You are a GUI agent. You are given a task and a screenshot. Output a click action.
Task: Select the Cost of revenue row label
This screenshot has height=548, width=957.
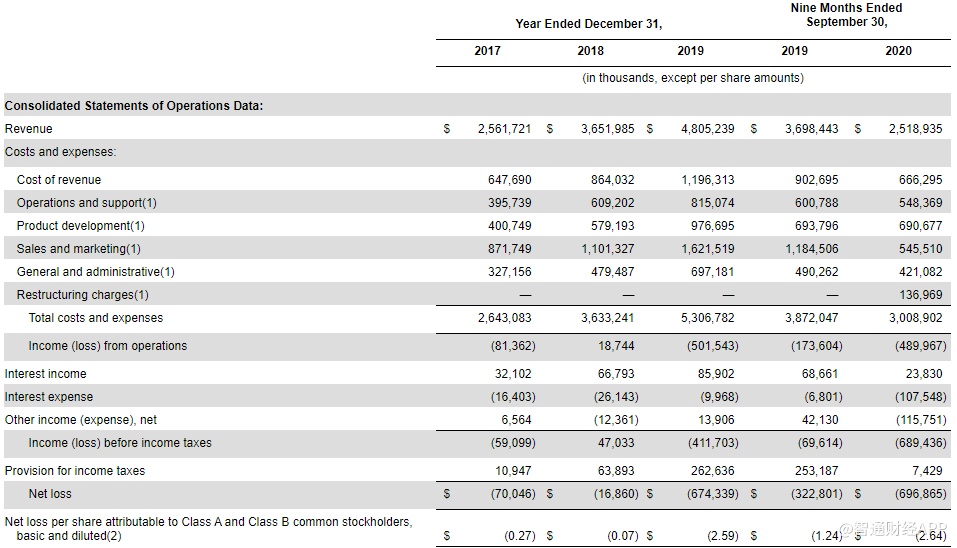pos(59,180)
